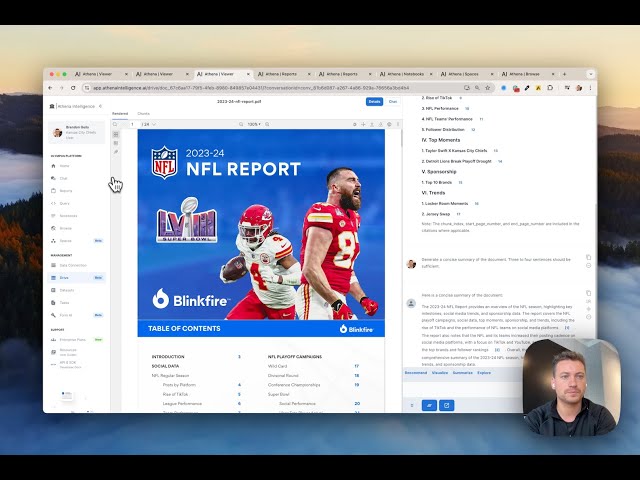Screen dimensions: 640x480
Task: Open the browser tab search dropdown
Action: (590, 74)
